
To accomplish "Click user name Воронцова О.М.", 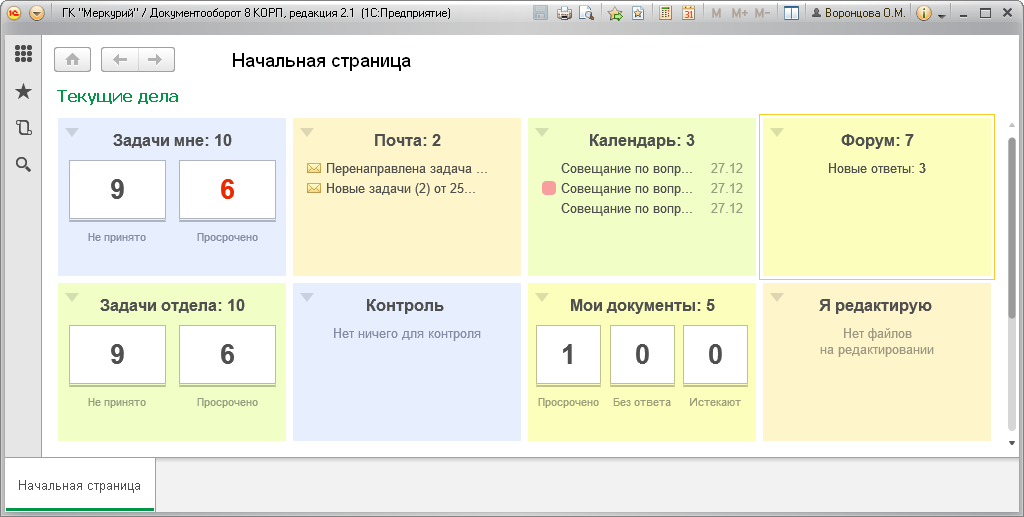I will [859, 13].
